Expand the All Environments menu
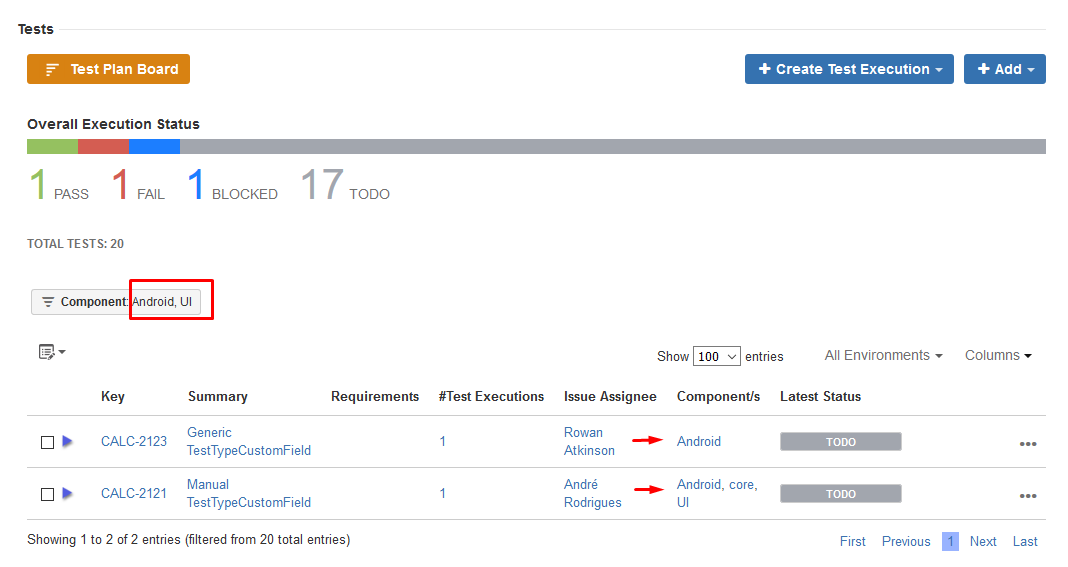1068x567 pixels. pyautogui.click(x=883, y=355)
